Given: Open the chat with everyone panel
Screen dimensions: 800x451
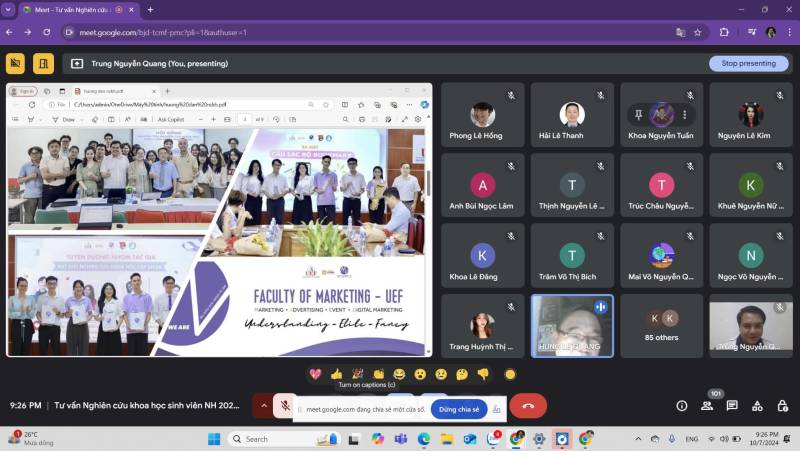Looking at the screenshot, I should pyautogui.click(x=732, y=406).
